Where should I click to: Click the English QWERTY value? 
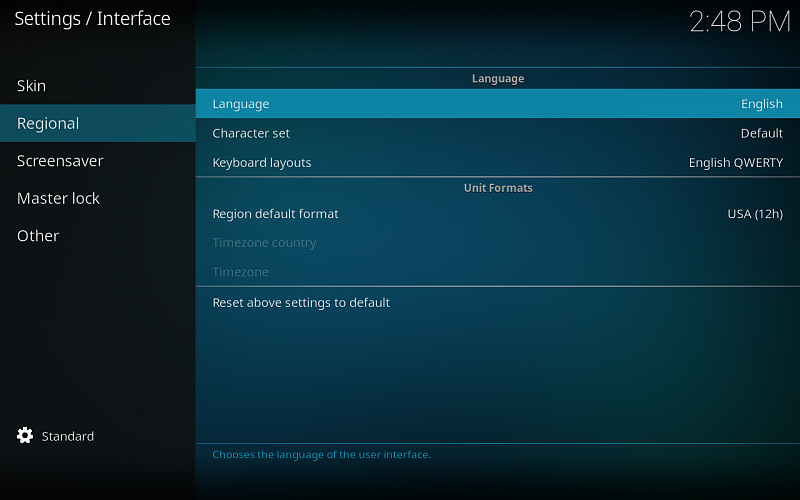point(736,162)
